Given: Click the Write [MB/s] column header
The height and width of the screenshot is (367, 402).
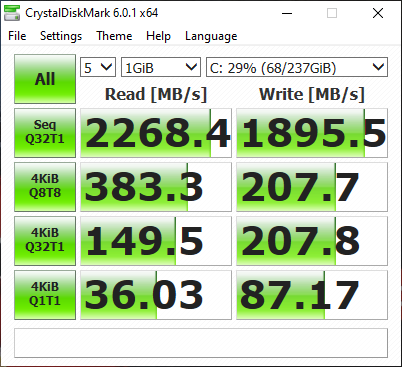Looking at the screenshot, I should pos(312,94).
